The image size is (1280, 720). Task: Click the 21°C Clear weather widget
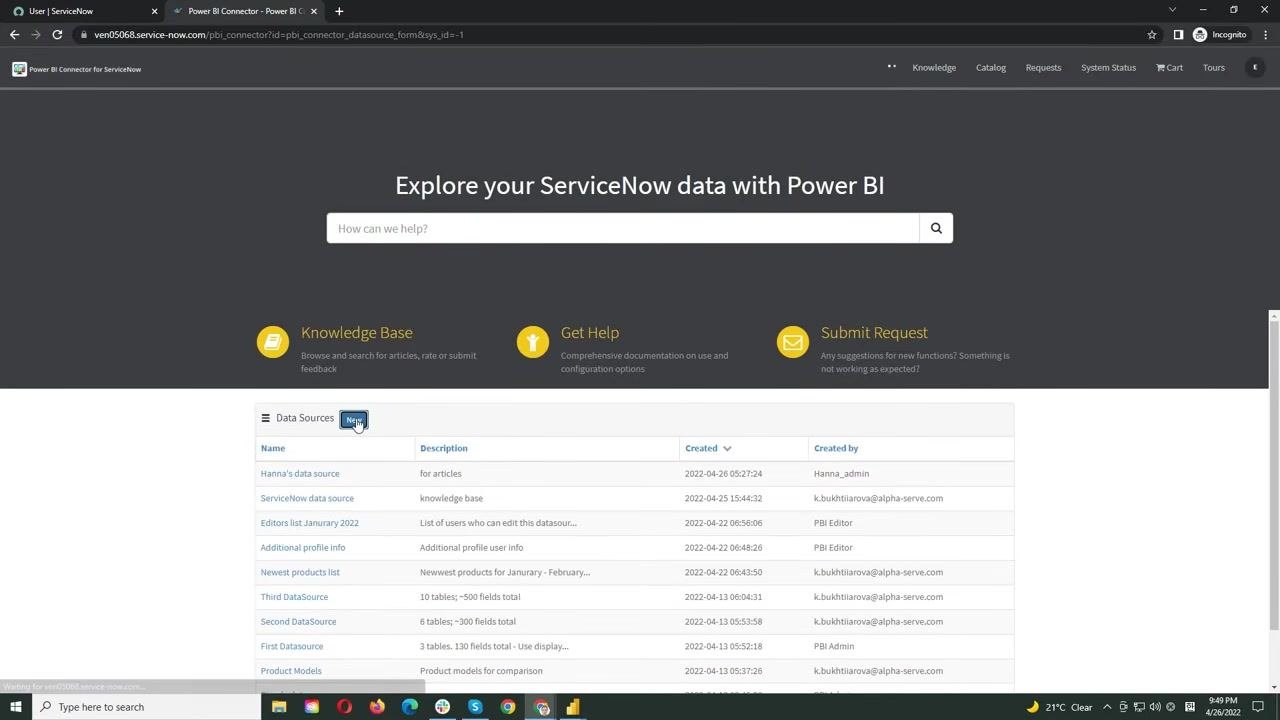(1060, 707)
